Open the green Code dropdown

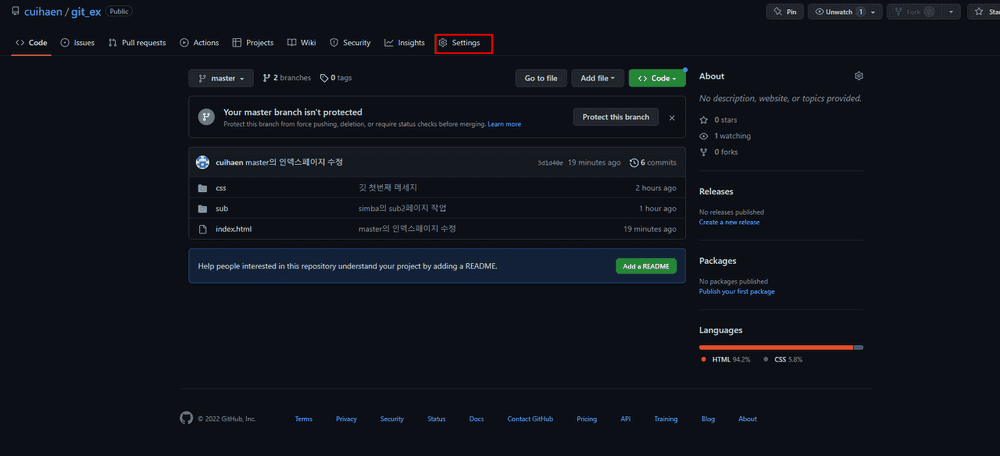657,78
